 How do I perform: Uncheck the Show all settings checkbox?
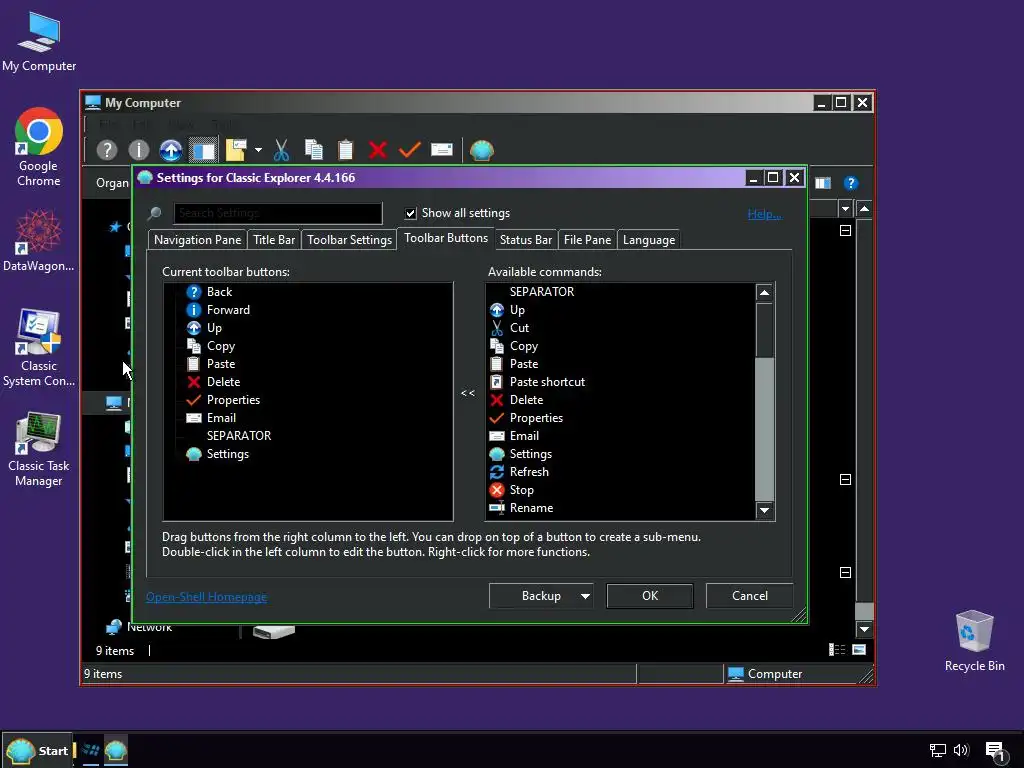pyautogui.click(x=411, y=214)
